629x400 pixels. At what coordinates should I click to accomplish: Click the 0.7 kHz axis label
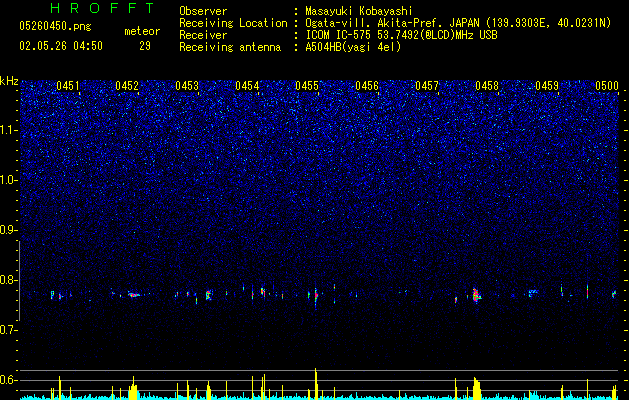click(x=8, y=330)
